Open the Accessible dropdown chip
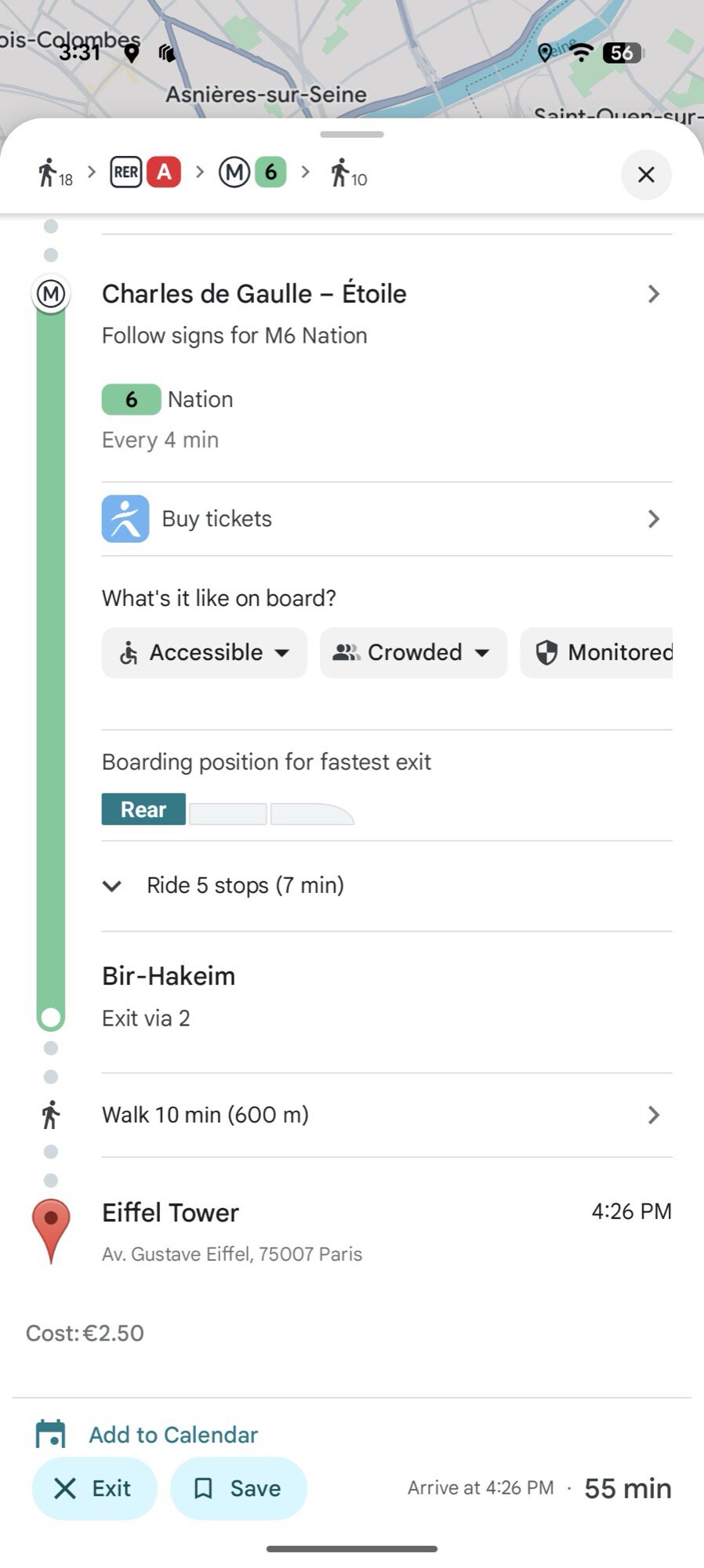Image resolution: width=704 pixels, height=1568 pixels. [204, 653]
